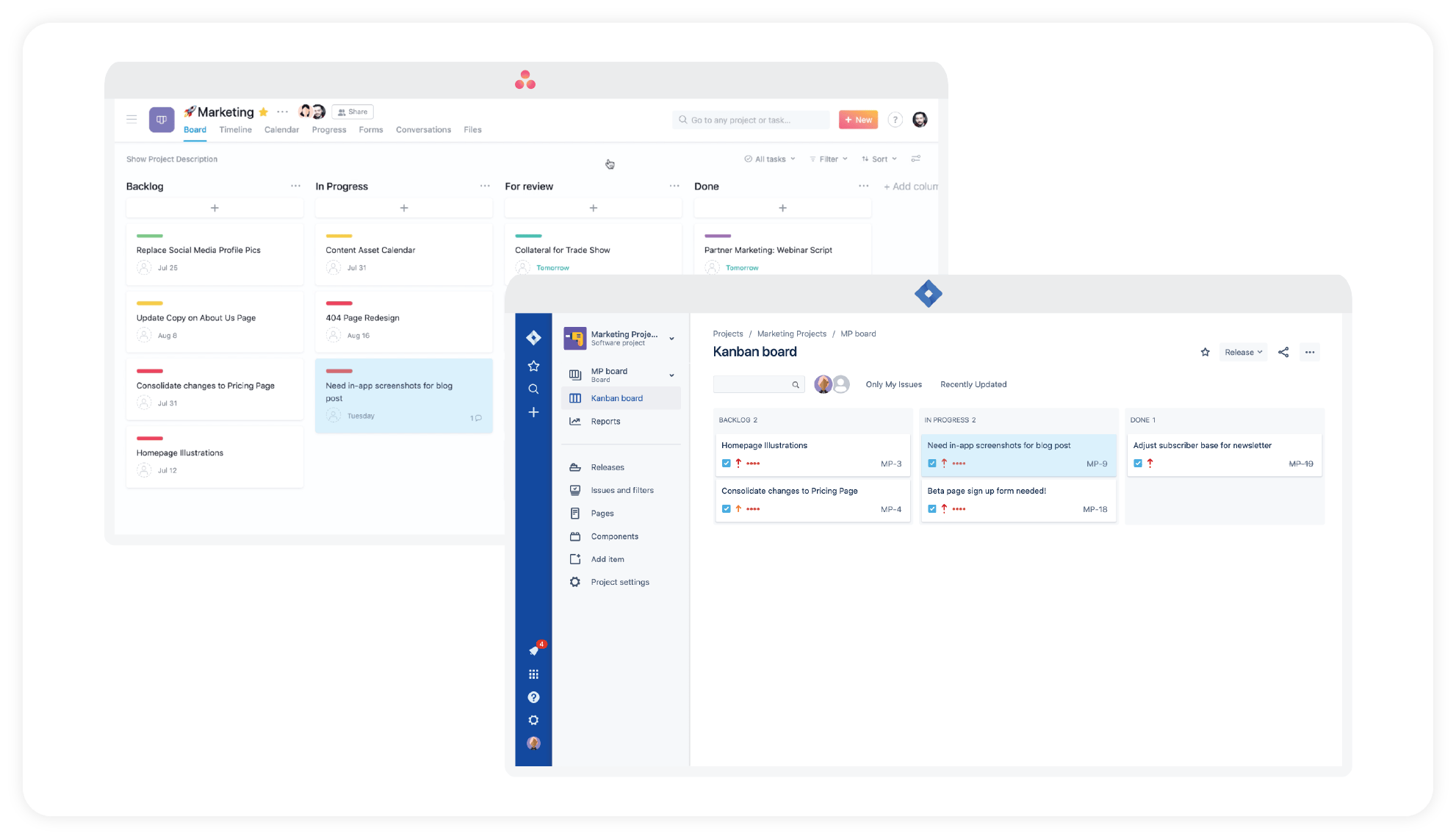Toggle the Recently Updated quick filter
The height and width of the screenshot is (839, 1456).
[x=973, y=384]
